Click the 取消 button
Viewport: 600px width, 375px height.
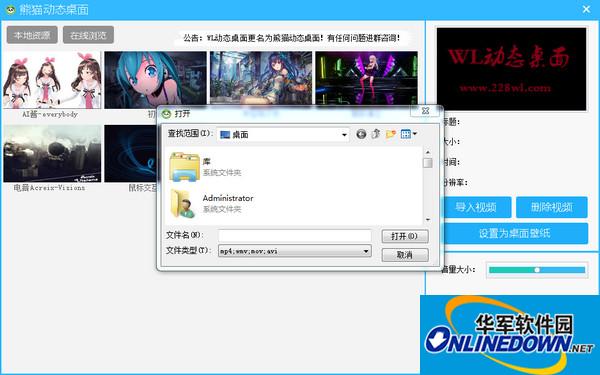(405, 255)
